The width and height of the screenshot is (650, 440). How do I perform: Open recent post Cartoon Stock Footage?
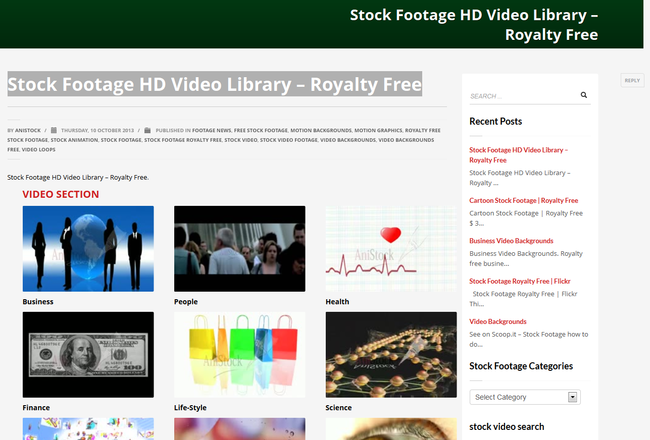coord(523,200)
